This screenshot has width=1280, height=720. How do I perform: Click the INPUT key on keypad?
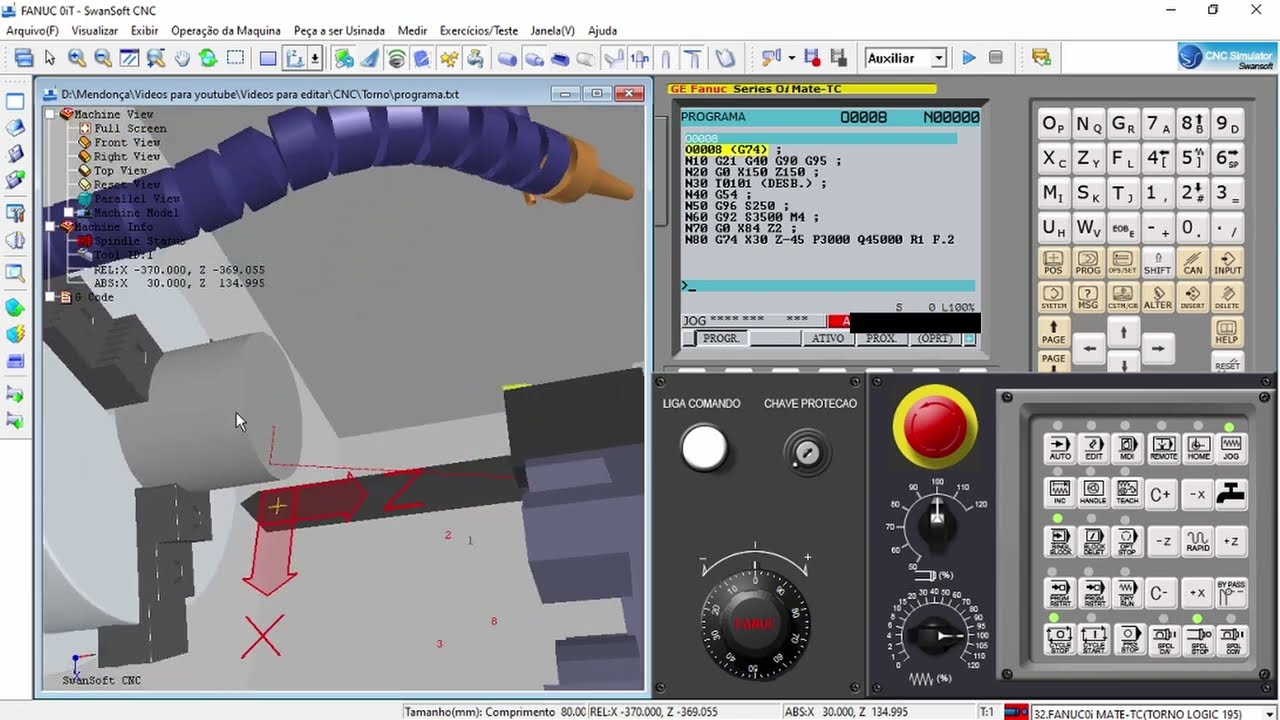[1227, 263]
